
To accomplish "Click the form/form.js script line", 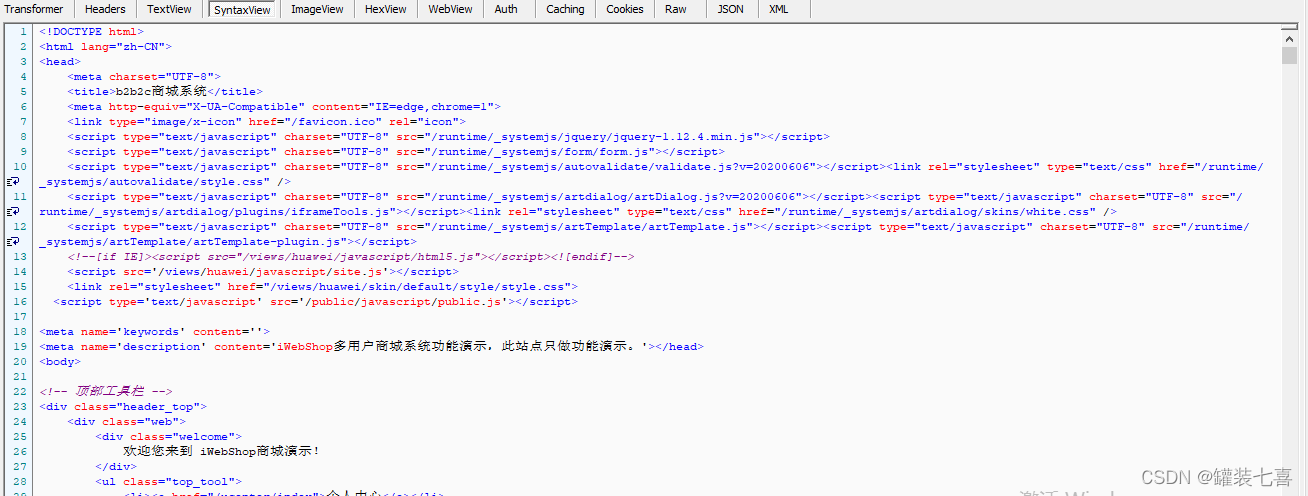I will pos(396,152).
